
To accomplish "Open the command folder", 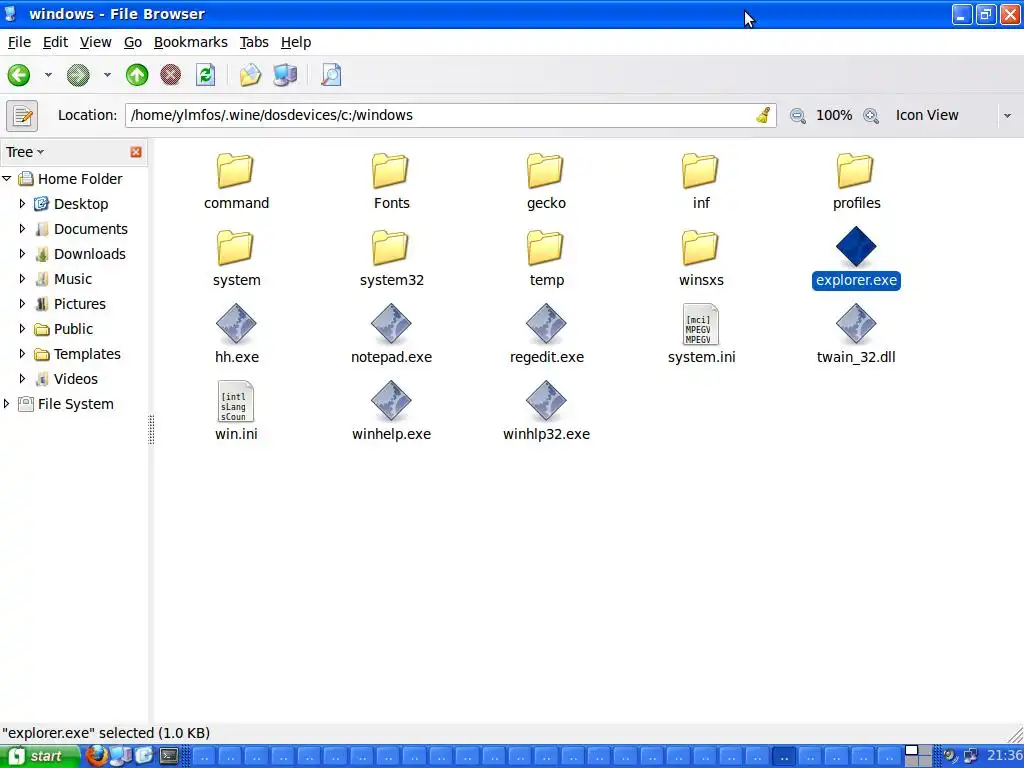I will 236,182.
